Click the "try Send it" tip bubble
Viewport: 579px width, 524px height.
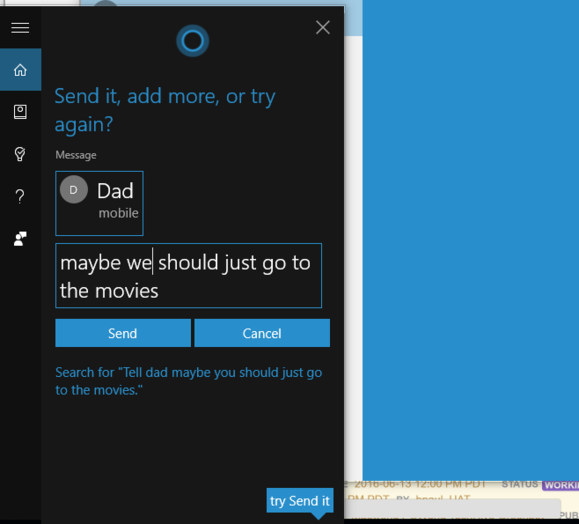click(300, 501)
